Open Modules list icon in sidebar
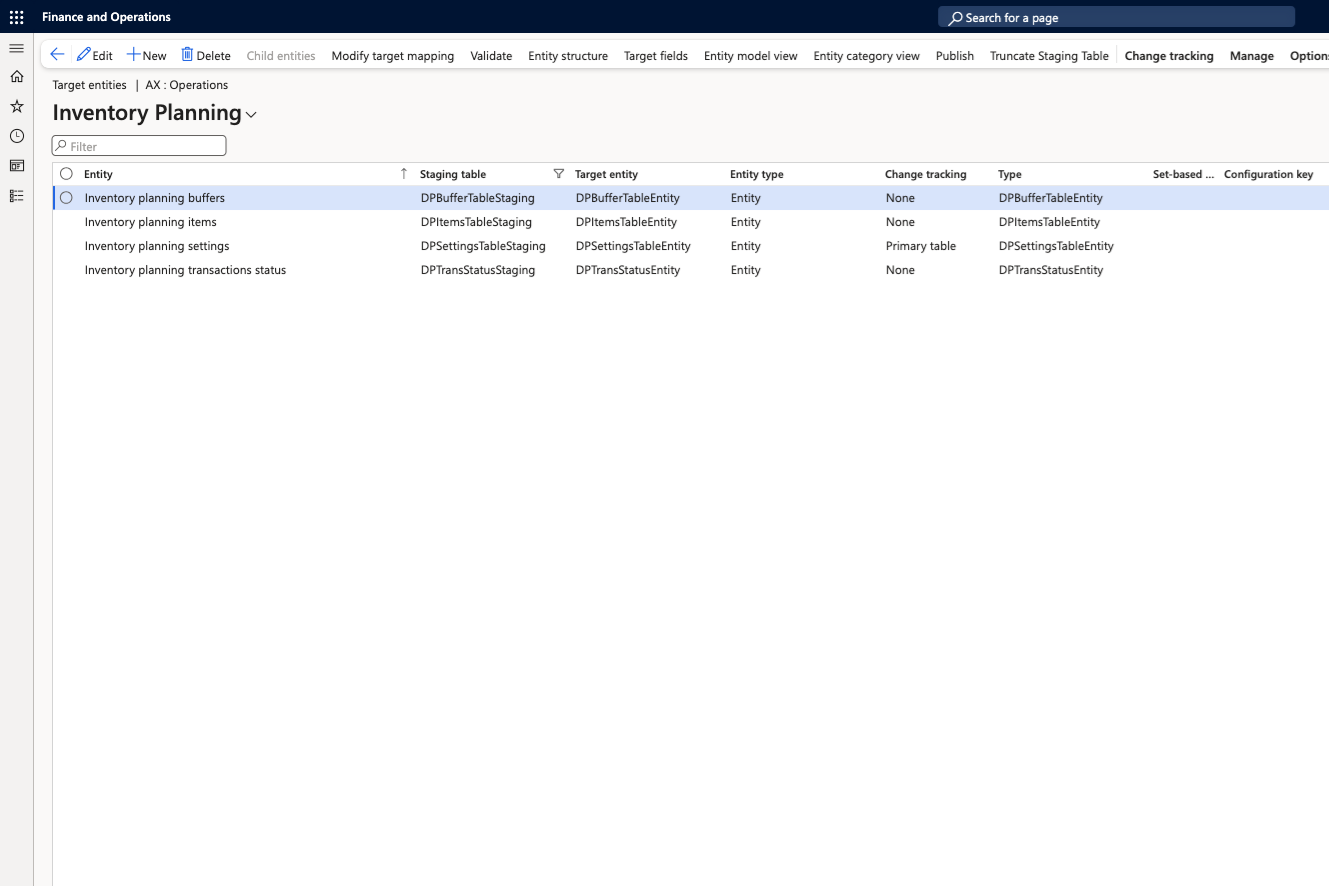 [x=16, y=196]
